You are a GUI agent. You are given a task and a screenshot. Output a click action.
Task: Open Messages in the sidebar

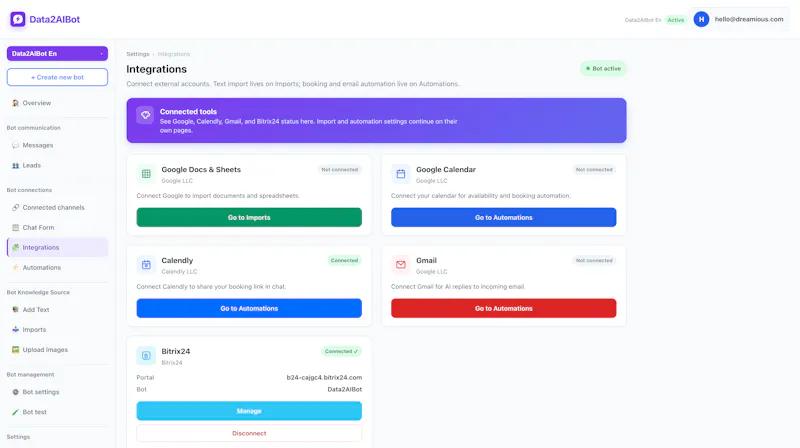(57, 145)
